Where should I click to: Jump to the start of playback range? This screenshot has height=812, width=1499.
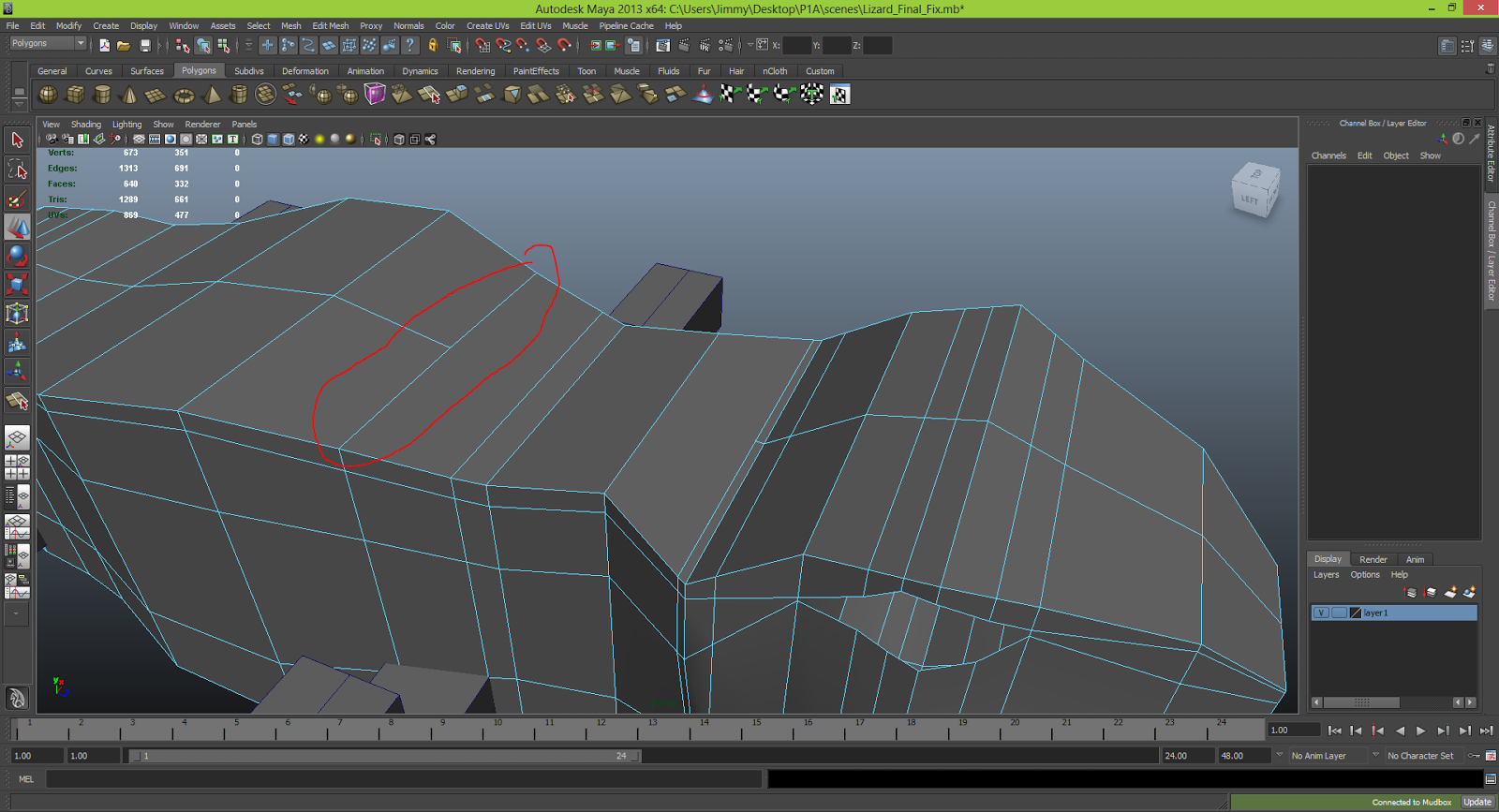(1335, 731)
